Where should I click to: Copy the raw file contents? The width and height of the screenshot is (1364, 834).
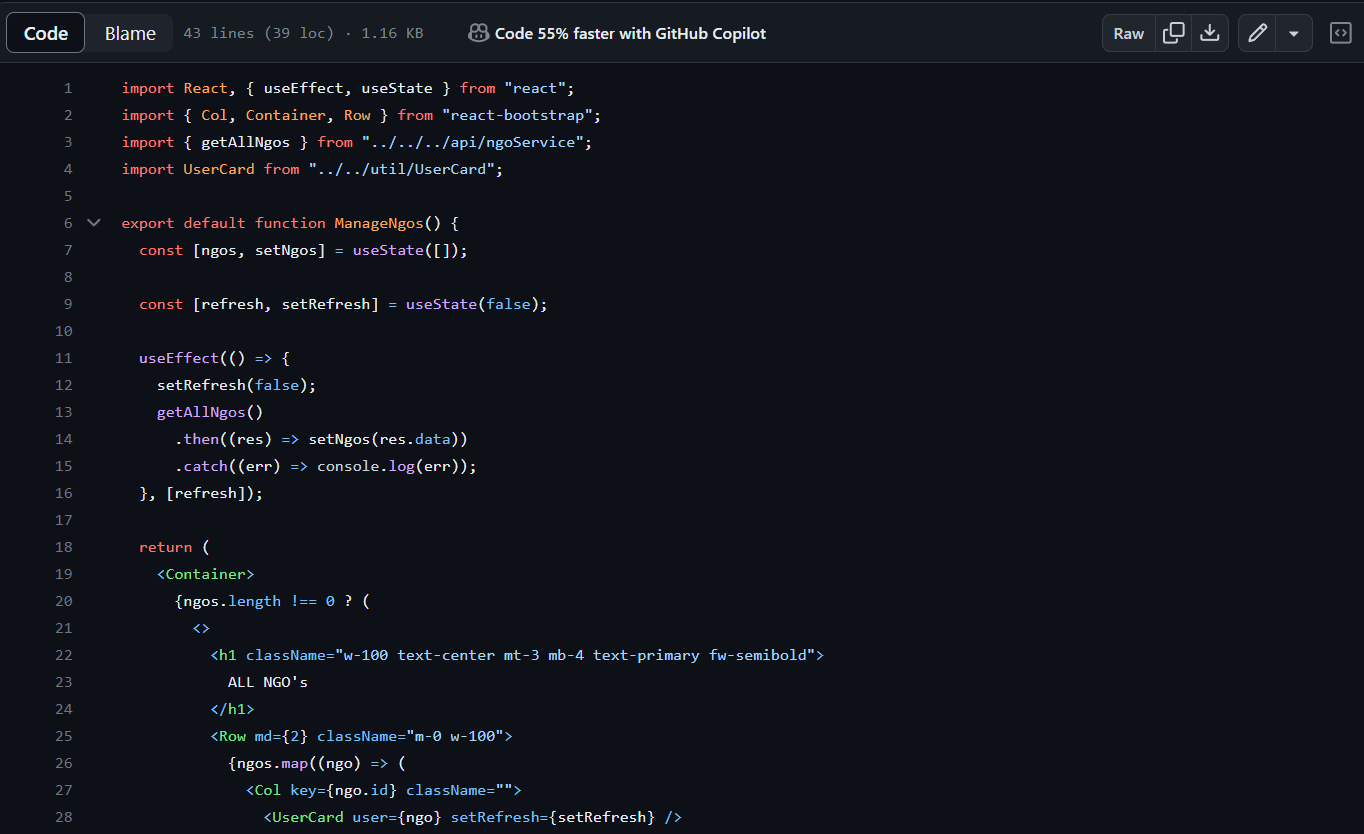point(1174,33)
